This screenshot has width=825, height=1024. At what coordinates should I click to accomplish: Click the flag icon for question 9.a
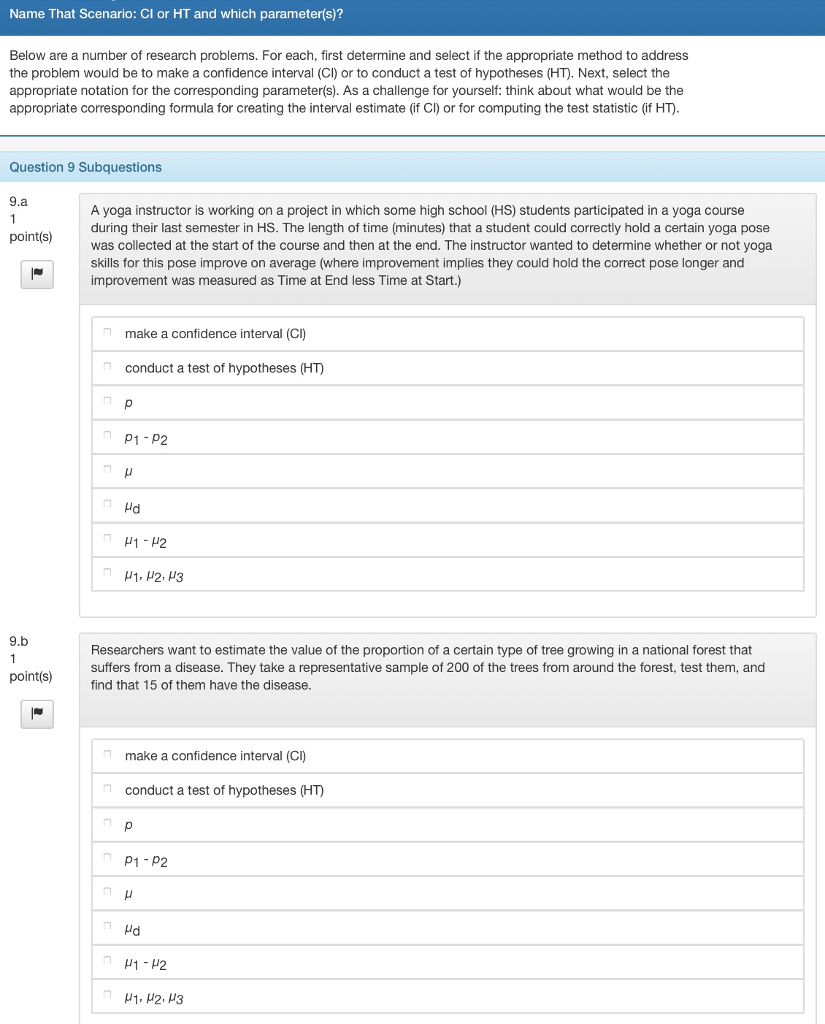(36, 274)
